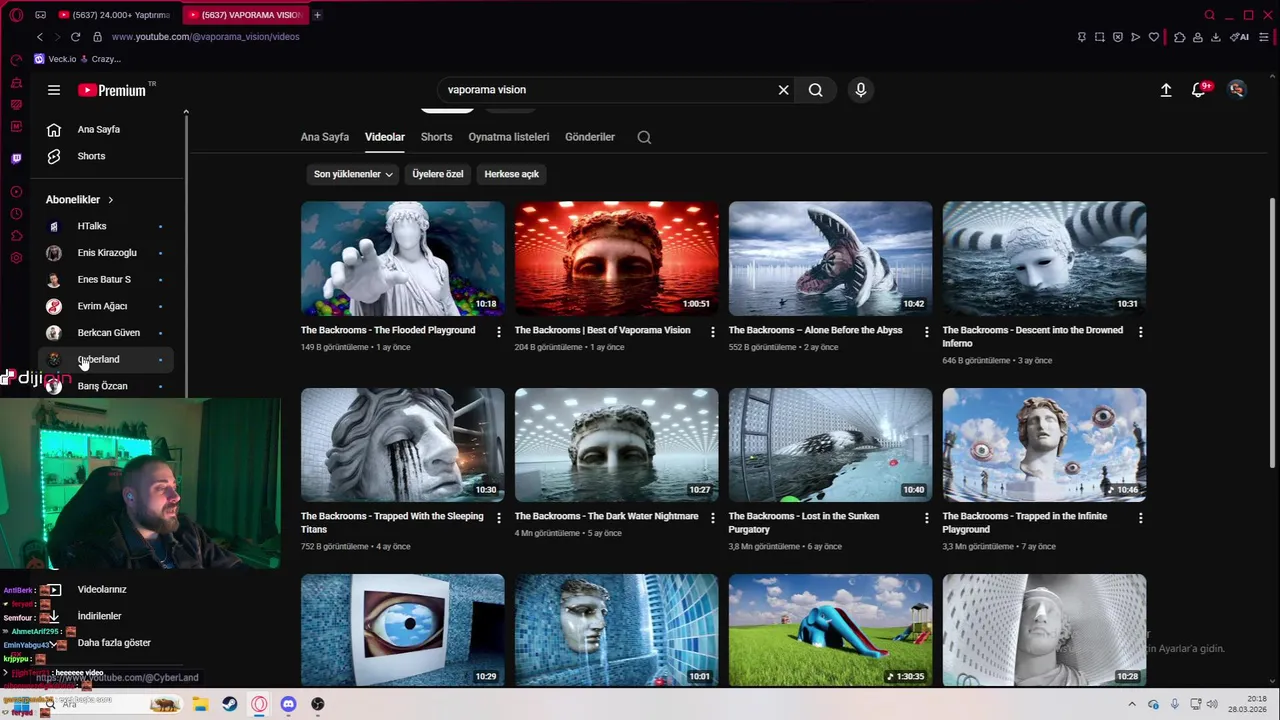The image size is (1280, 720).
Task: Open GX Corner gamepad icon
Action: (x=40, y=15)
